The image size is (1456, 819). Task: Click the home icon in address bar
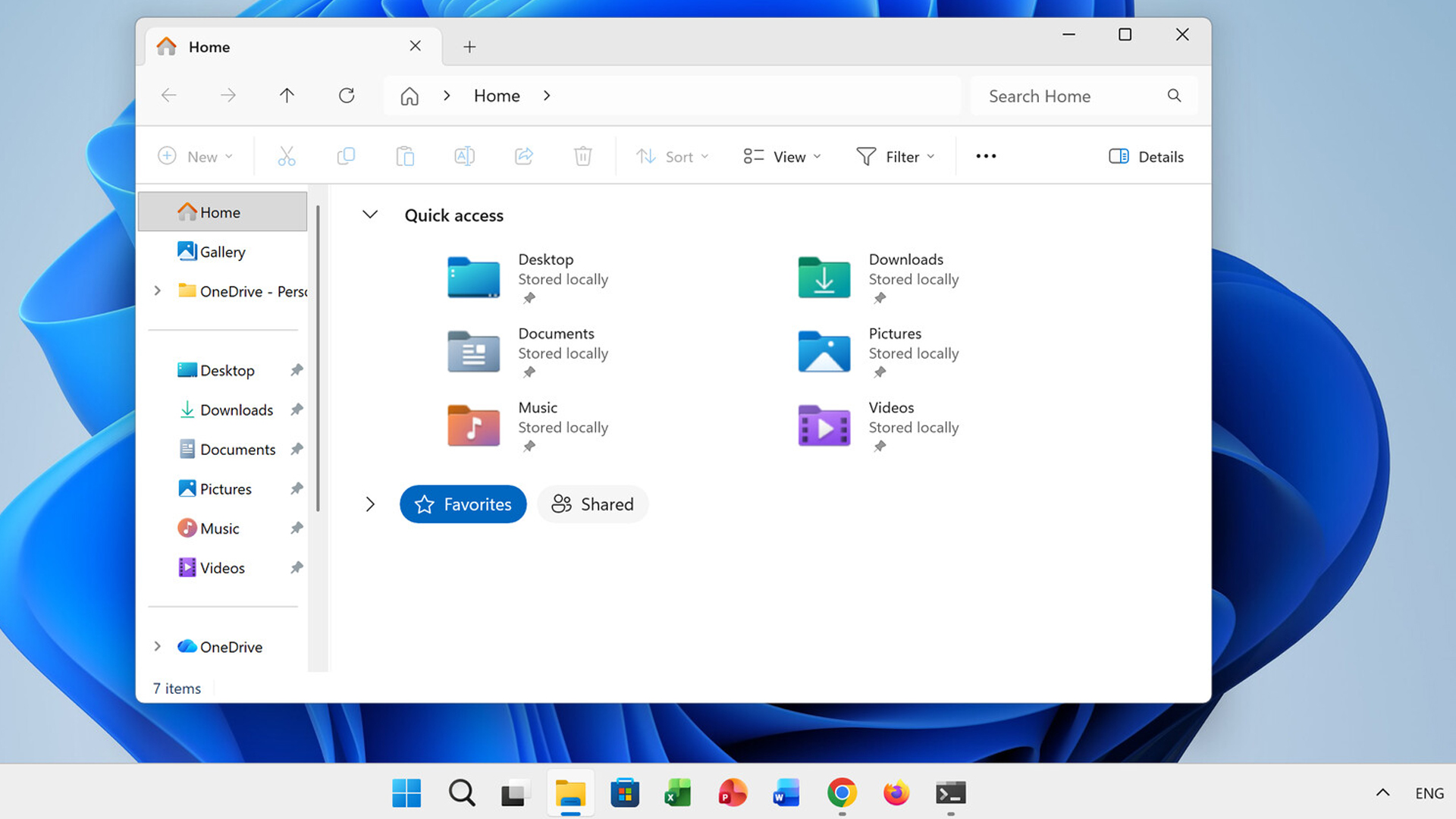(x=409, y=96)
